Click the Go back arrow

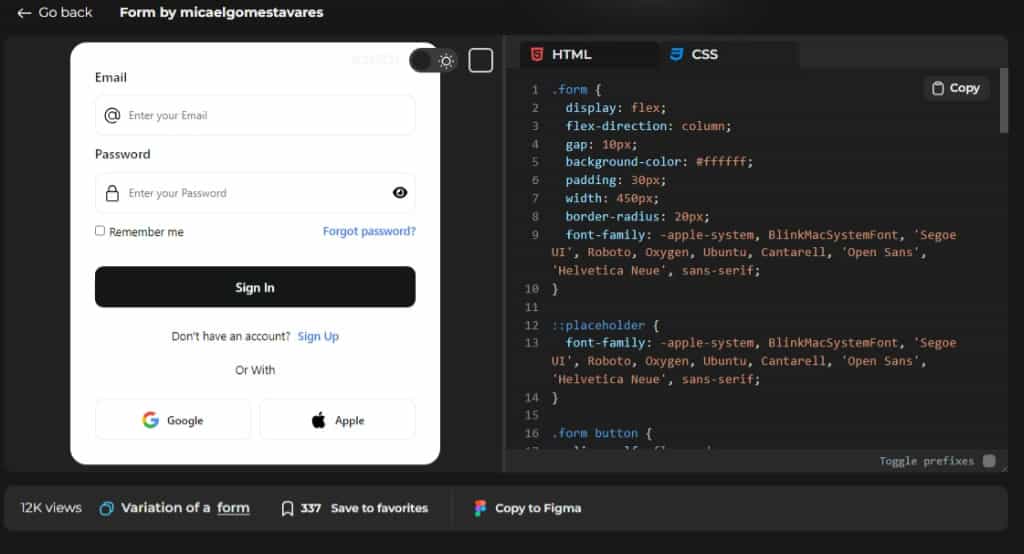click(24, 13)
